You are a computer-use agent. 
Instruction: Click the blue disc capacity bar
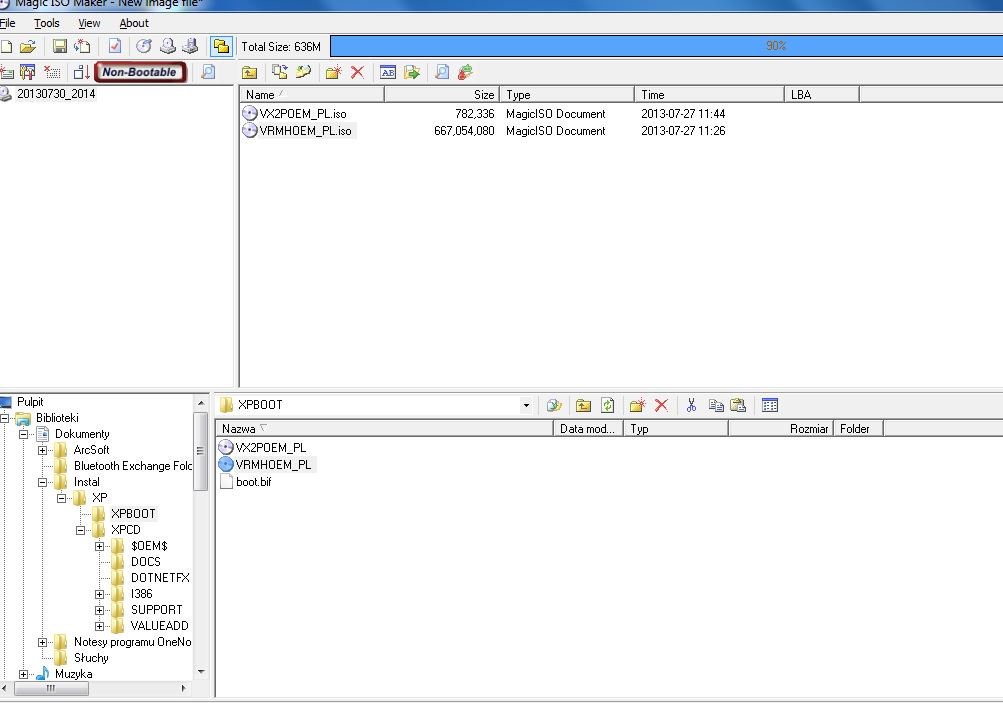coord(667,46)
